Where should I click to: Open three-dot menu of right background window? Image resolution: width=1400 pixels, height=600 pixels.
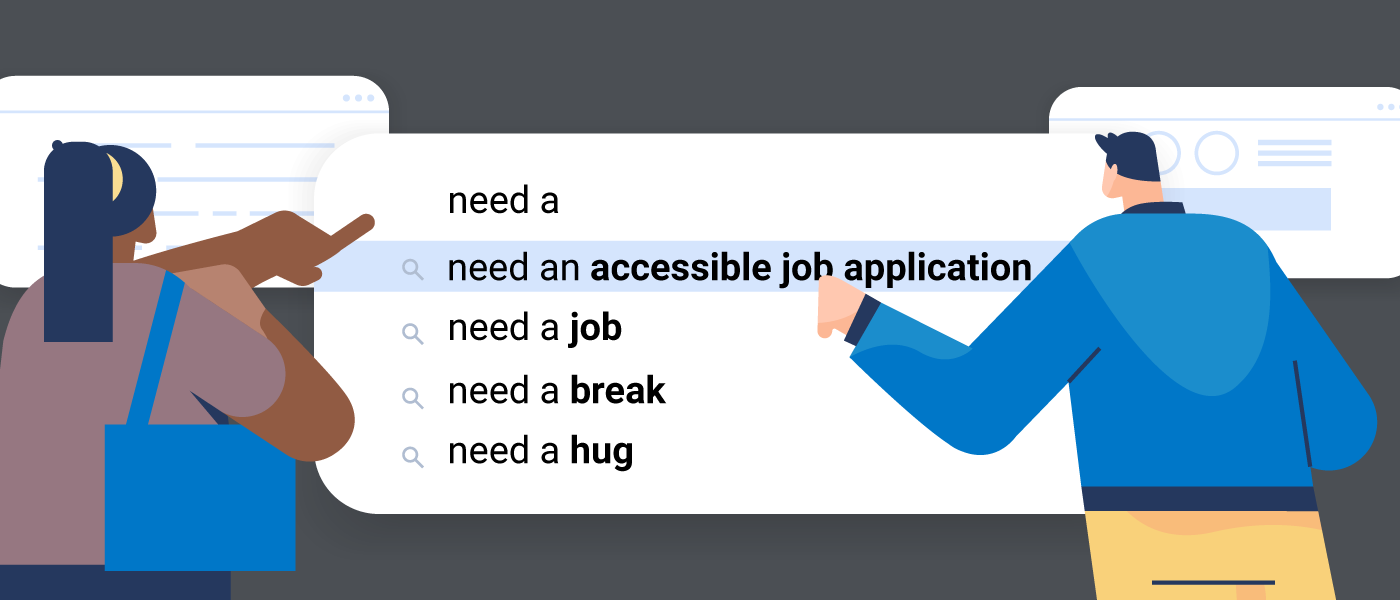point(1388,106)
